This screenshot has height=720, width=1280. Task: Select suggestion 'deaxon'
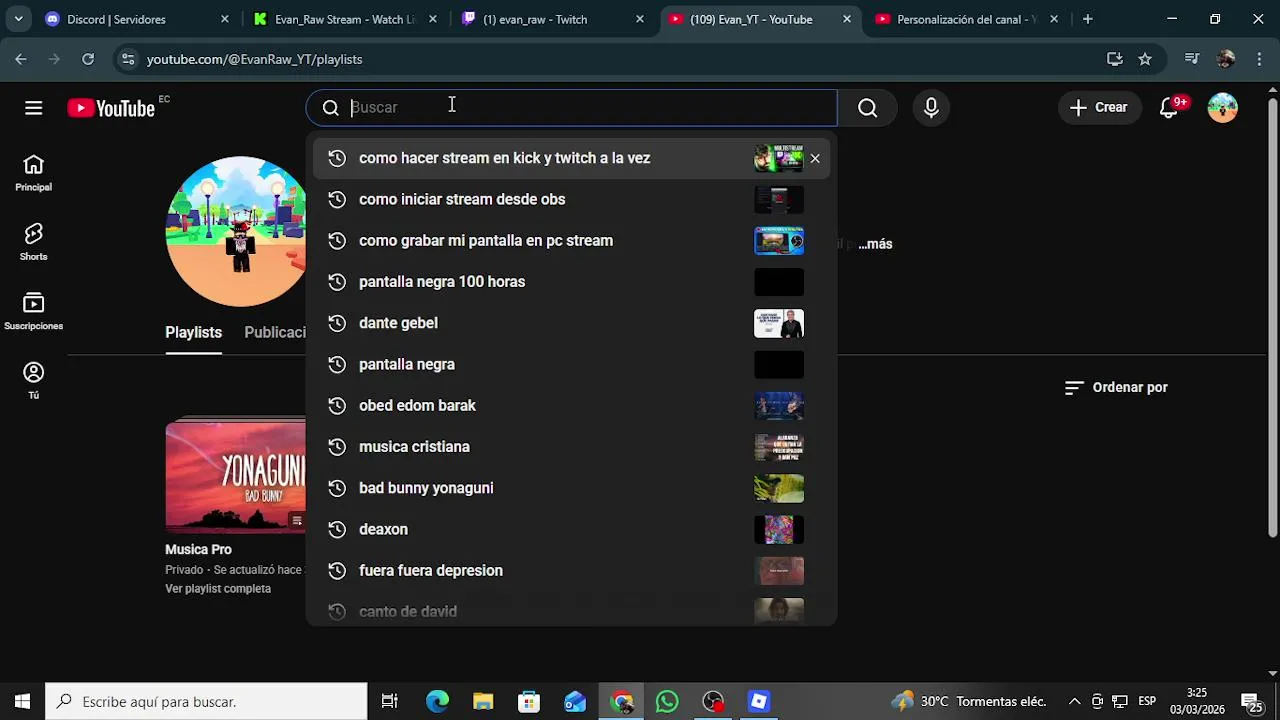[x=571, y=529]
